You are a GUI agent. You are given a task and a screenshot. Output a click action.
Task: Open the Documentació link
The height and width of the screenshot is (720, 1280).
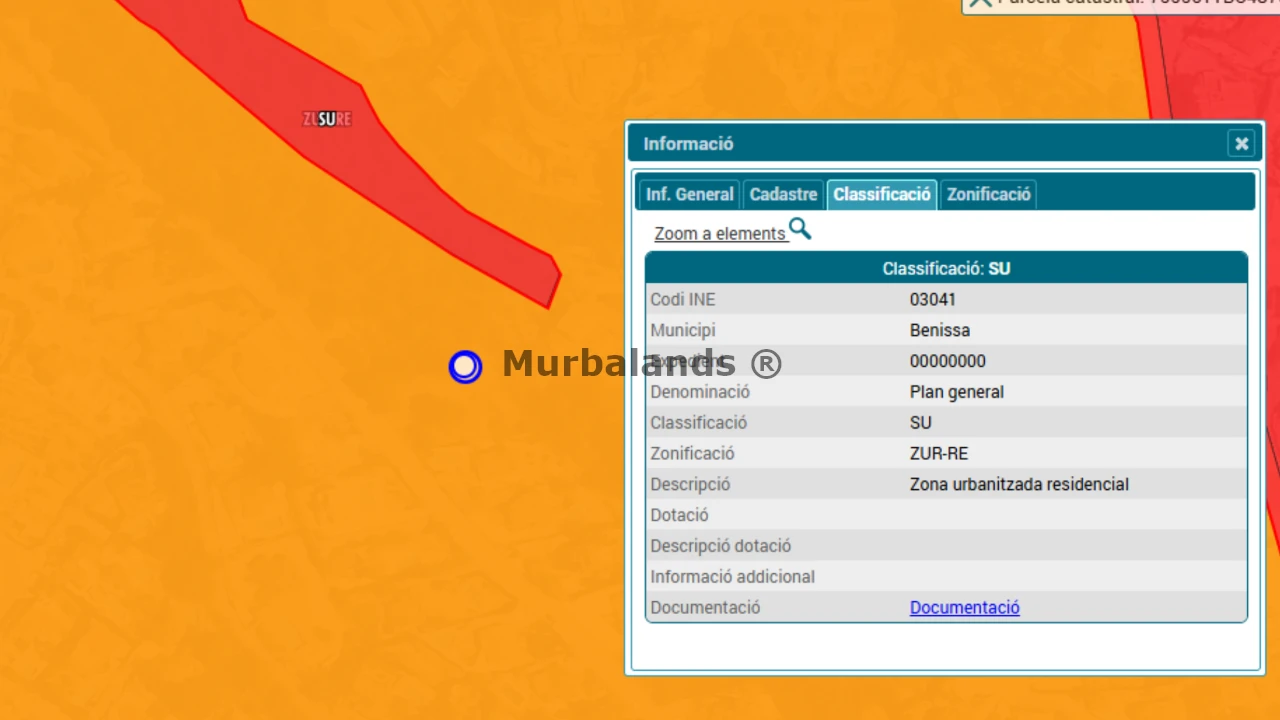click(965, 607)
